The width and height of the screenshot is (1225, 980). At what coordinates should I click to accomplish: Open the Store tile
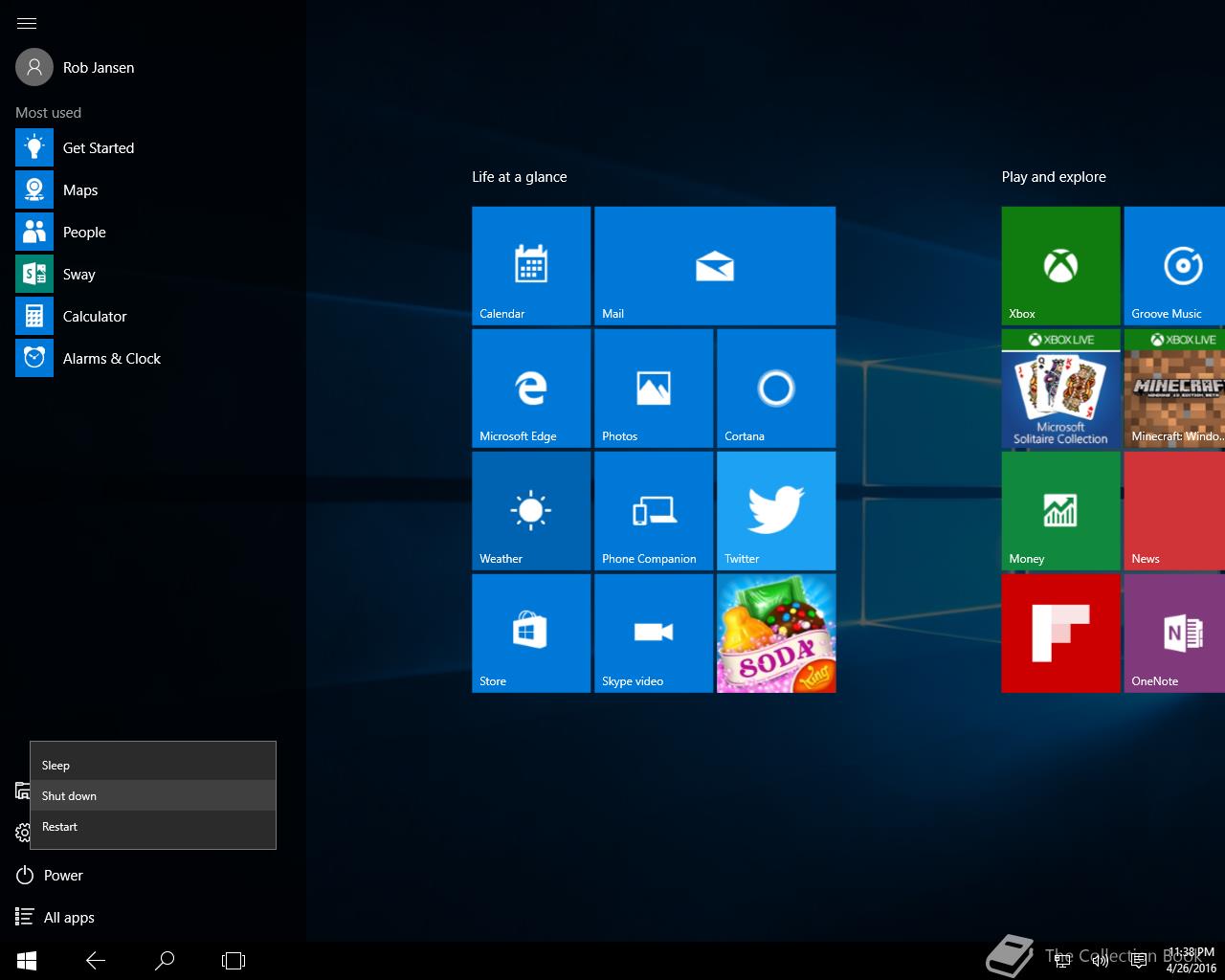pyautogui.click(x=531, y=634)
